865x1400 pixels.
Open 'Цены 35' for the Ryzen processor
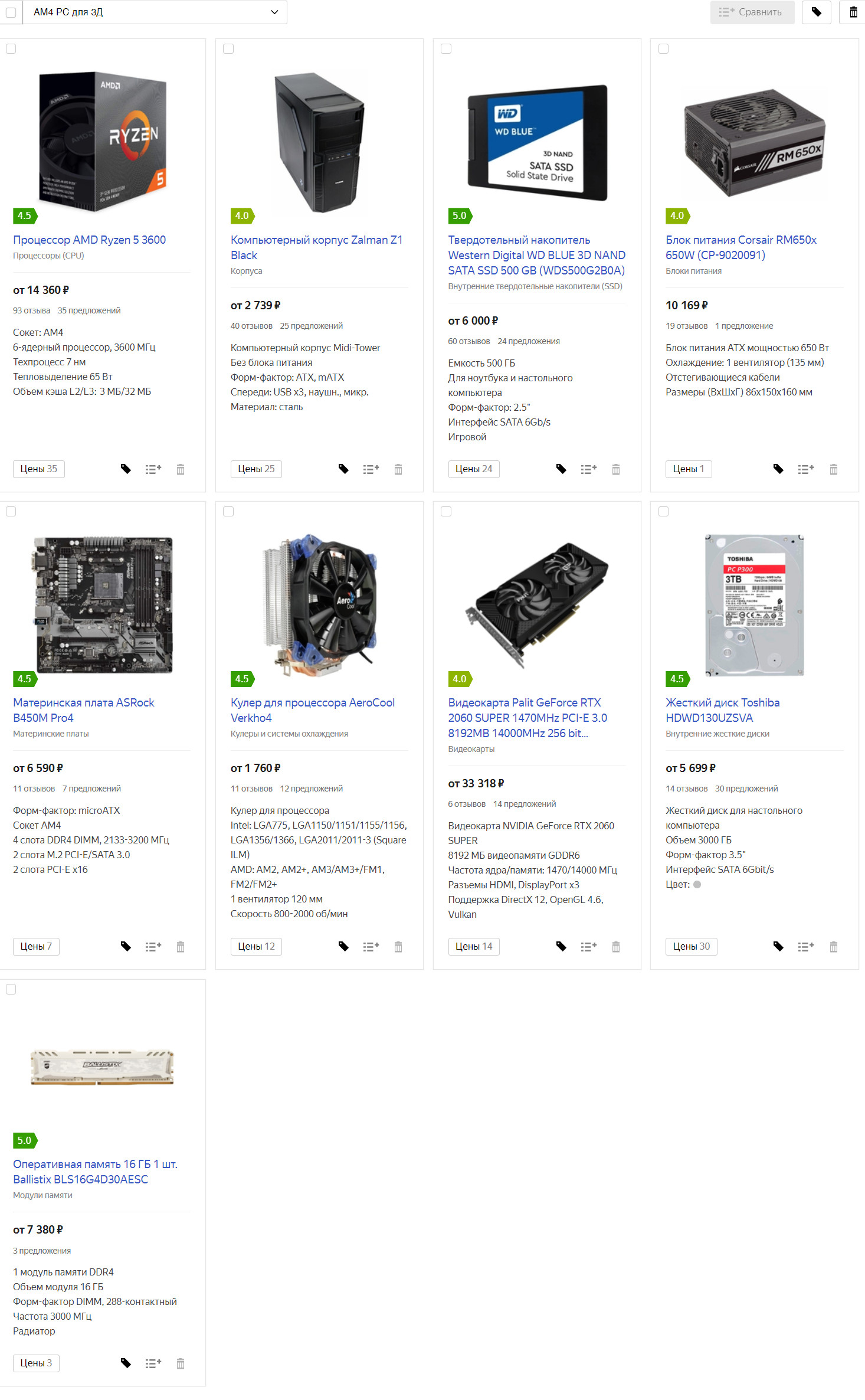coord(39,469)
